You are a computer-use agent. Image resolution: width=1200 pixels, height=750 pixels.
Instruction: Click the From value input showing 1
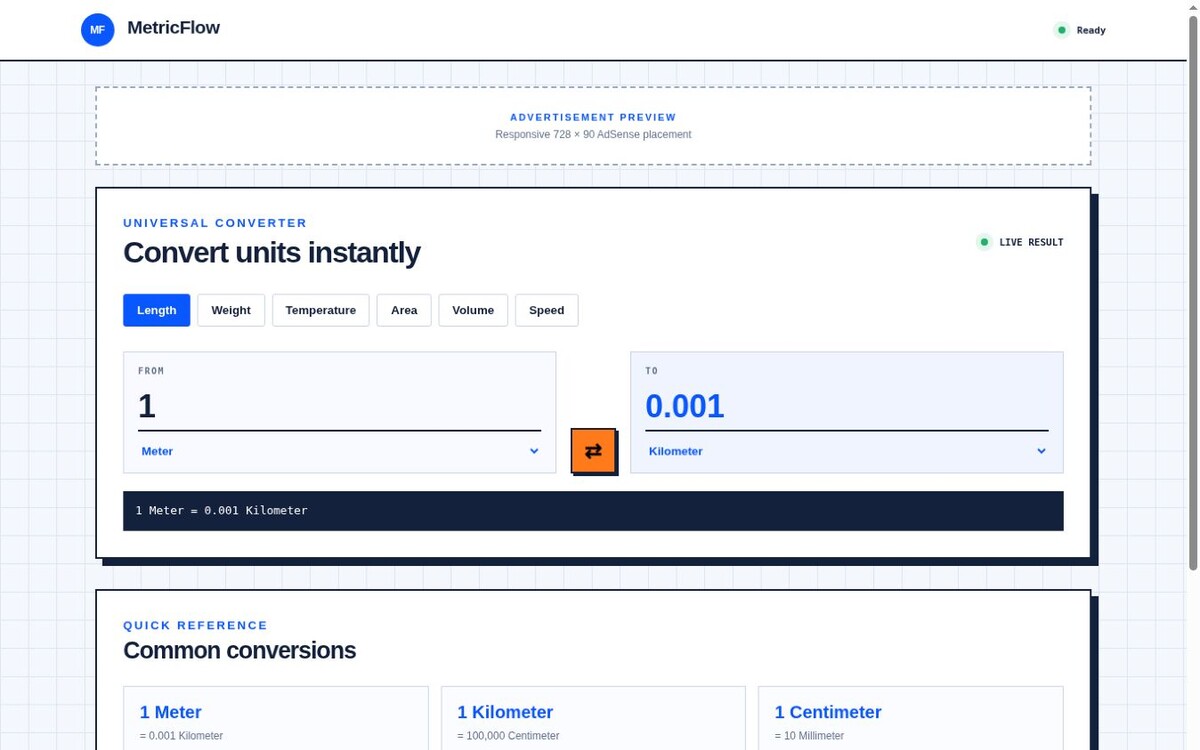coord(340,406)
